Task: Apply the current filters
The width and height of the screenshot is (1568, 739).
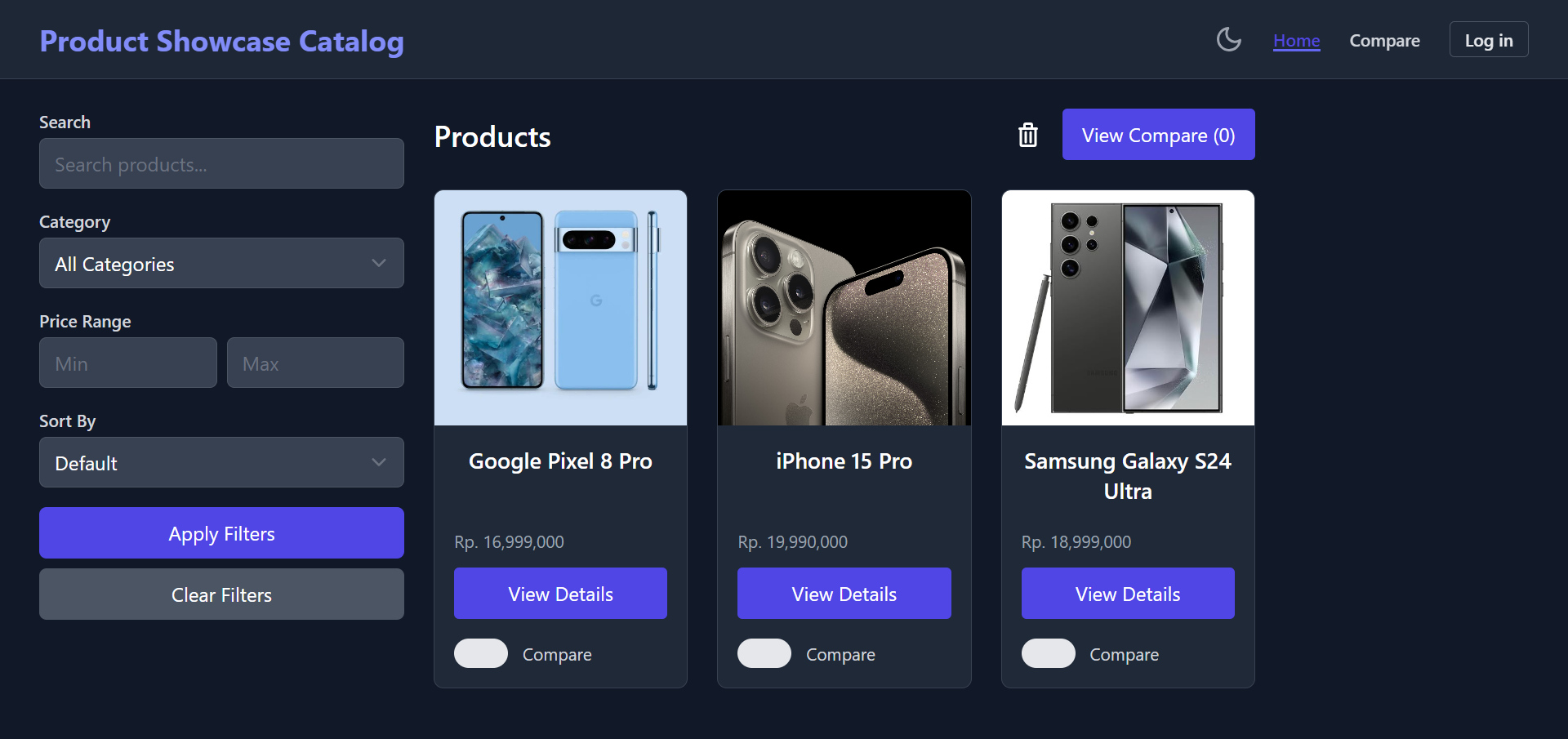Action: 221,533
